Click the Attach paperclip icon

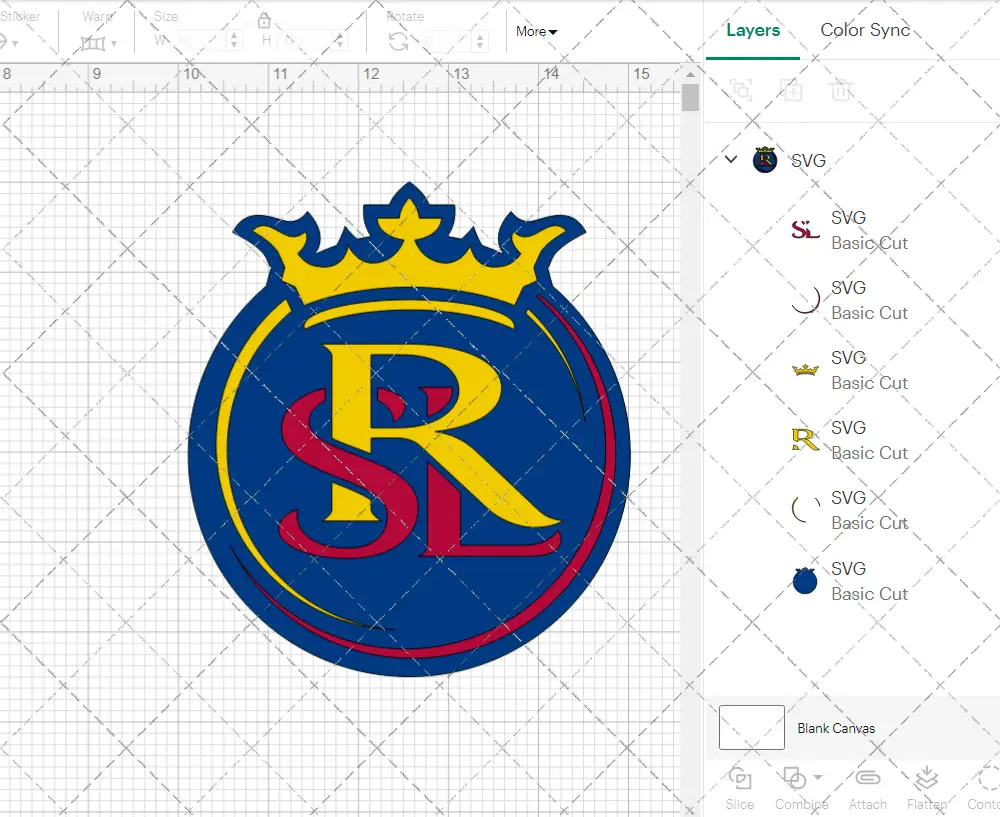pos(867,779)
